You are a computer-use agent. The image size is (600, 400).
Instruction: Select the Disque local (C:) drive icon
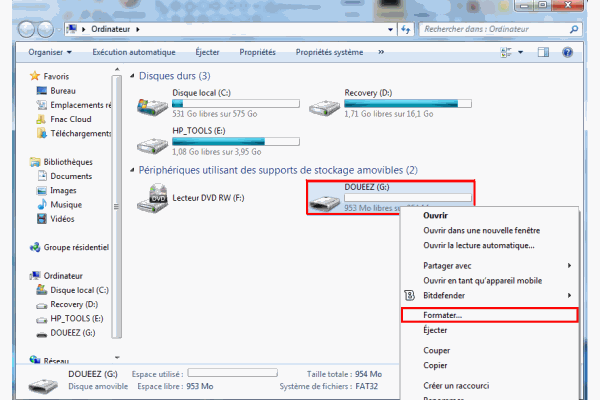[x=152, y=107]
